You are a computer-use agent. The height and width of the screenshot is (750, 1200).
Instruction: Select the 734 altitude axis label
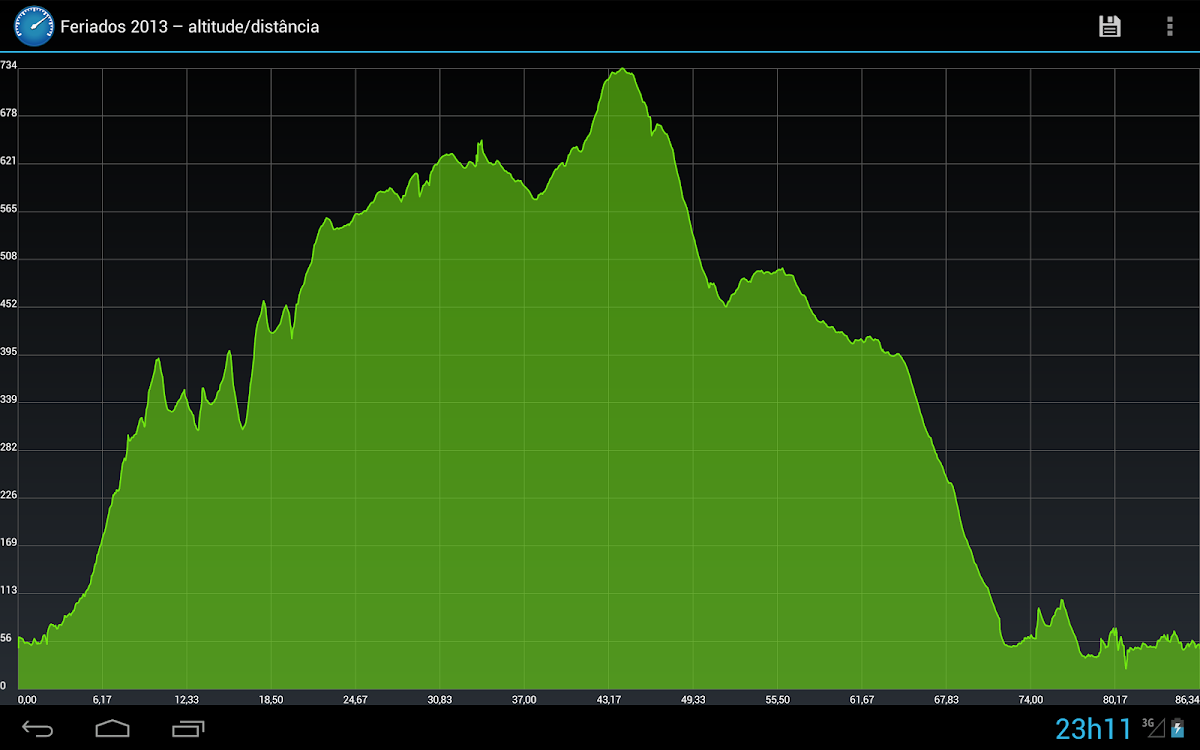(x=9, y=65)
